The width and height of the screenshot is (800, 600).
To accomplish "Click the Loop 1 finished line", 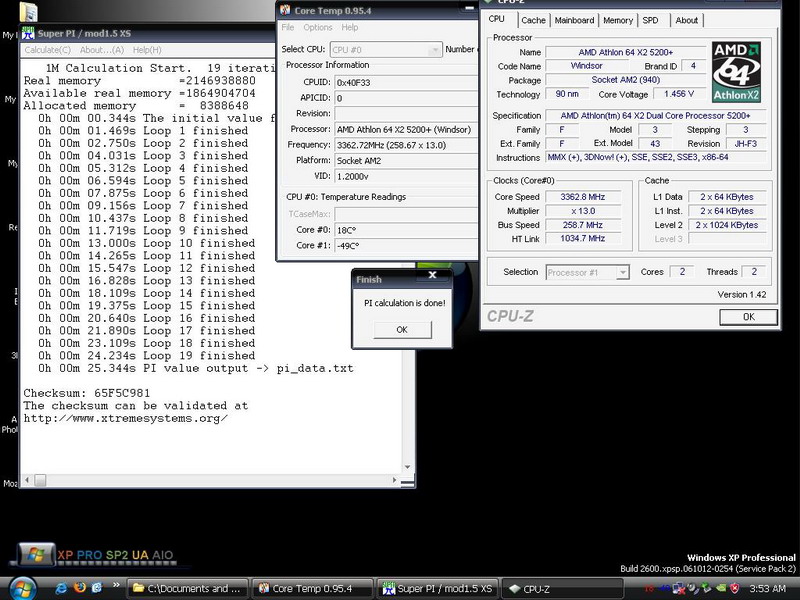I will (x=143, y=131).
